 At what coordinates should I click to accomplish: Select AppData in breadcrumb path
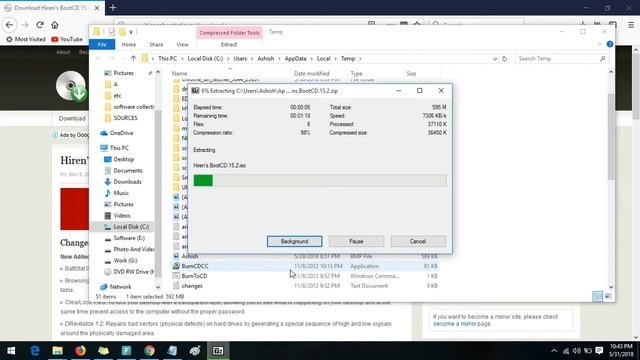click(296, 59)
